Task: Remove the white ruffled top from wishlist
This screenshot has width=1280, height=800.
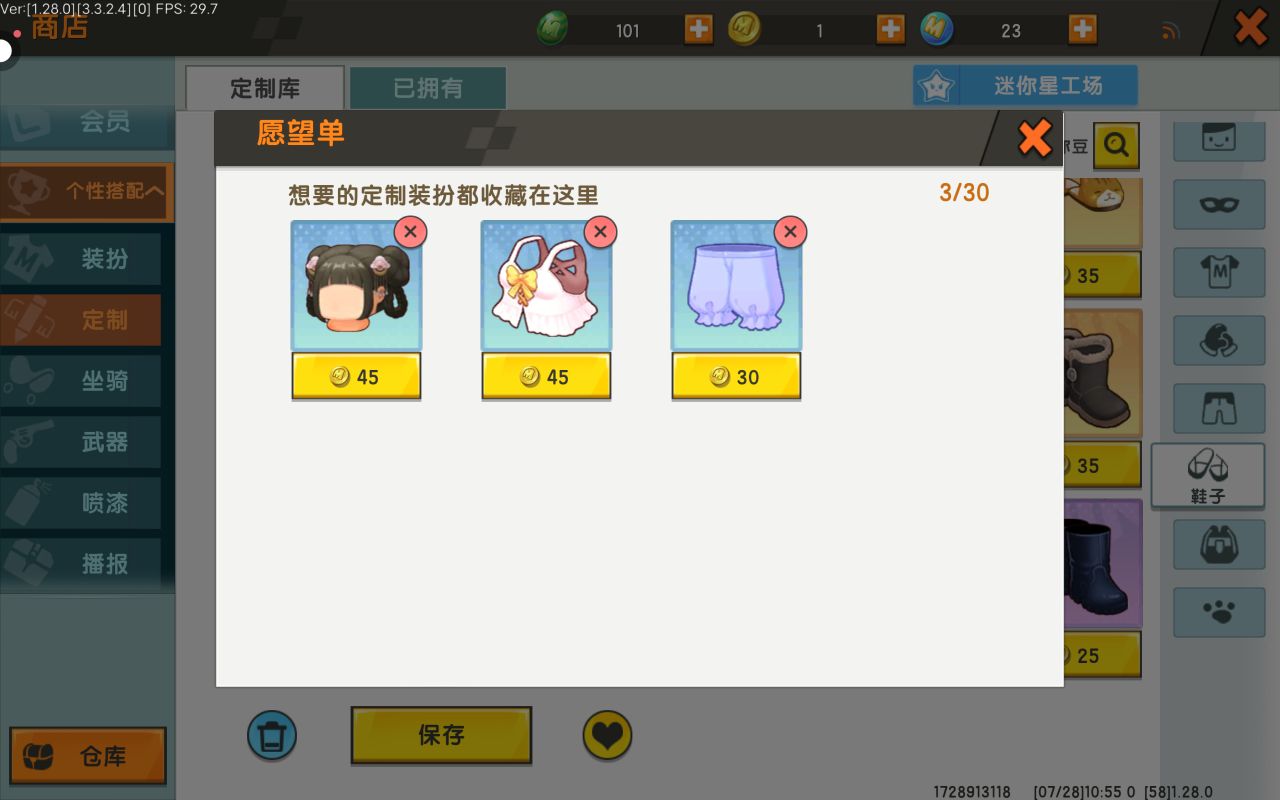Action: (x=600, y=232)
